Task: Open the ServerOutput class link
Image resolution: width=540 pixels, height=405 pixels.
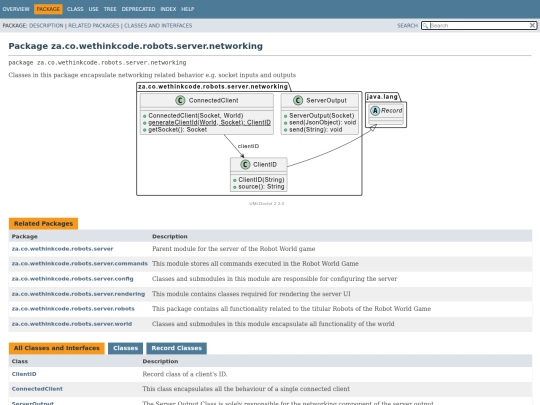Action: click(33, 403)
